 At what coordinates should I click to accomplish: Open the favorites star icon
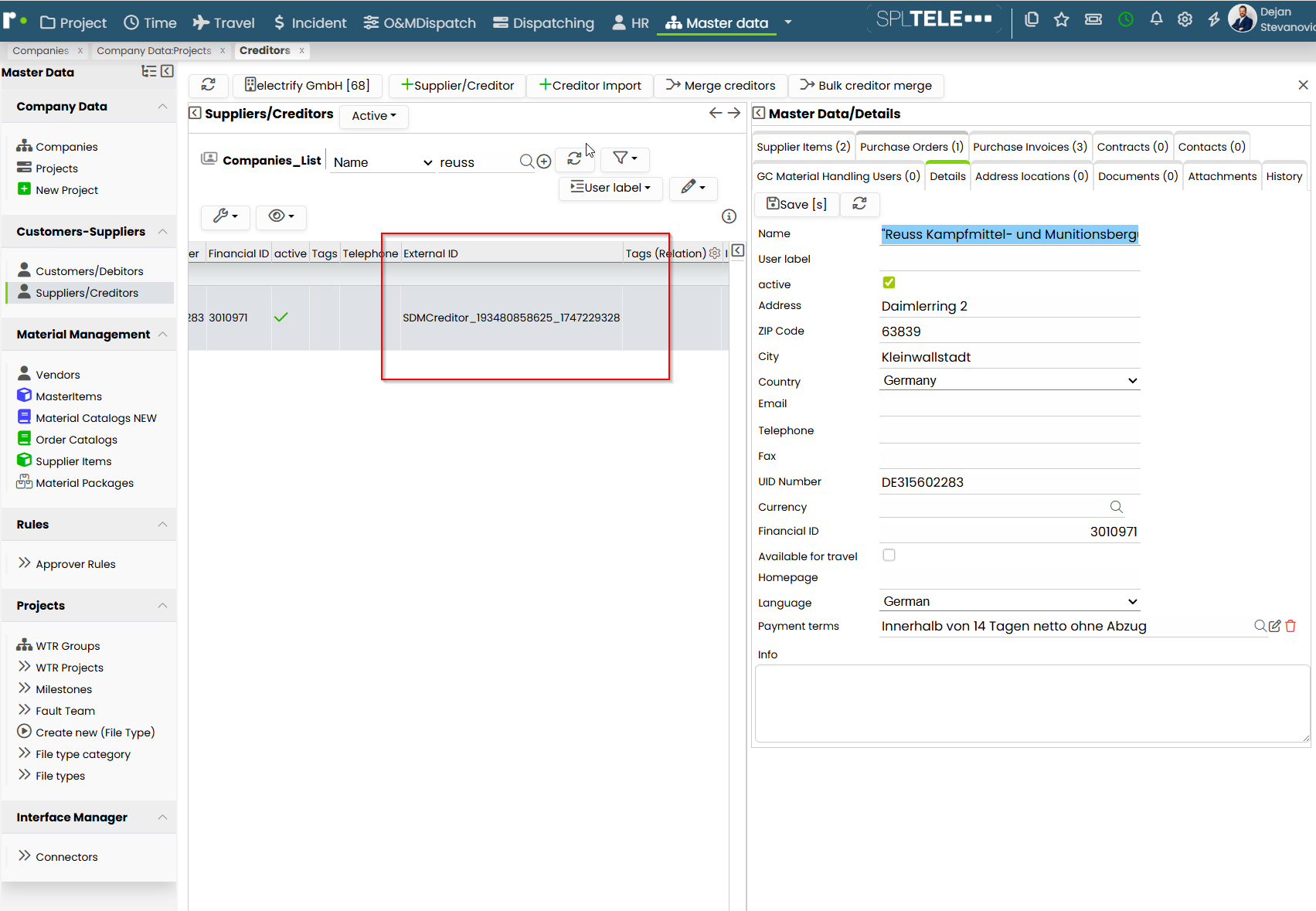click(1062, 19)
